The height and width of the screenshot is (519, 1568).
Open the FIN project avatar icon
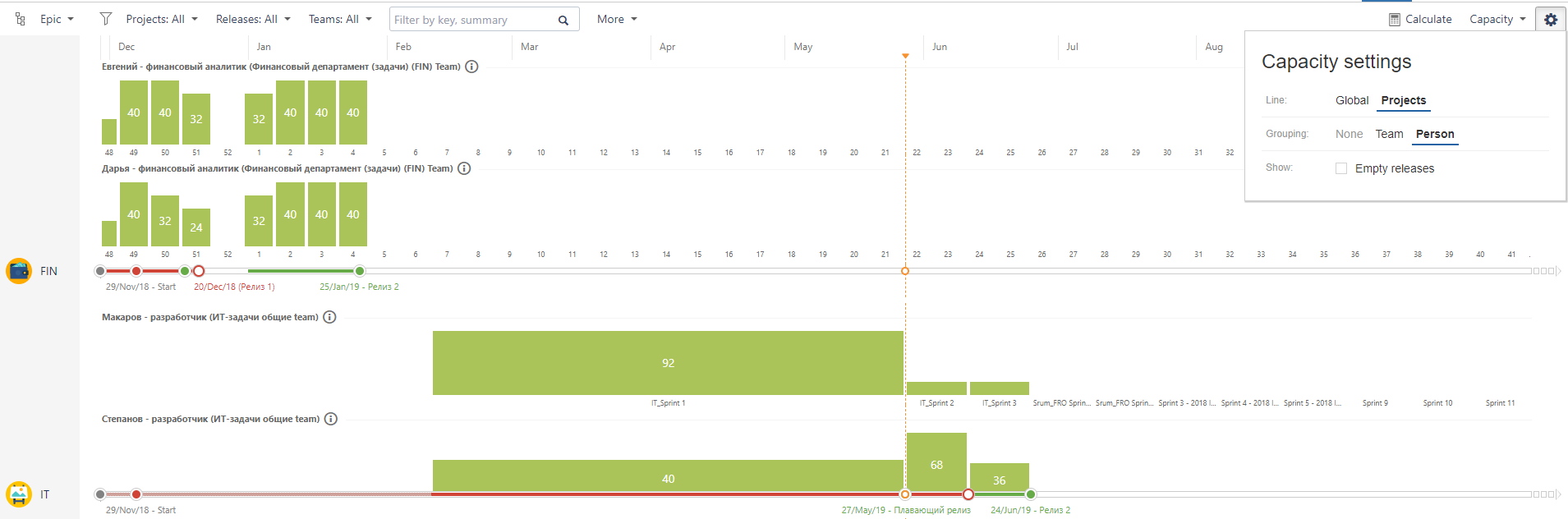[x=19, y=271]
